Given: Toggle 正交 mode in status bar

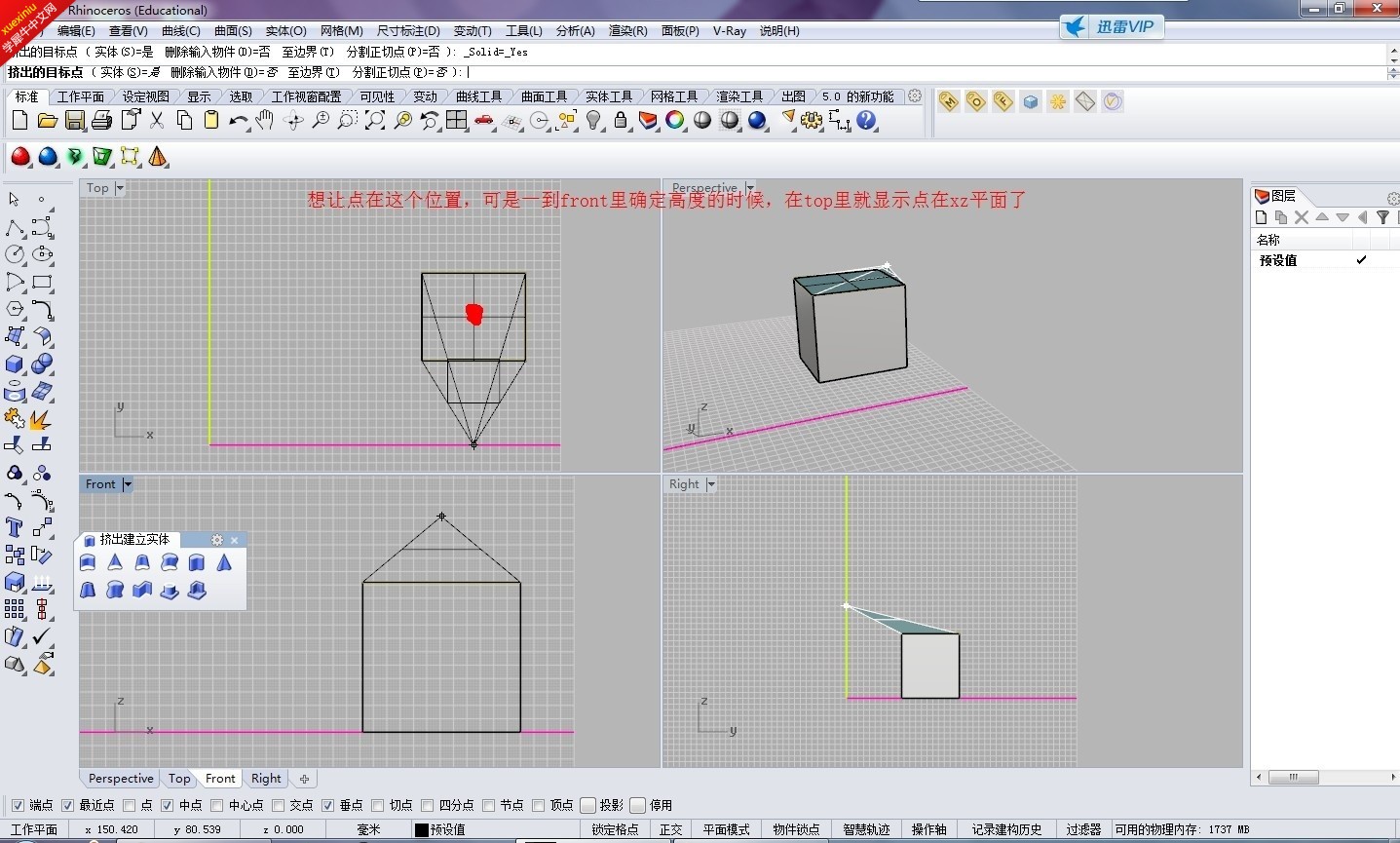Looking at the screenshot, I should tap(671, 829).
